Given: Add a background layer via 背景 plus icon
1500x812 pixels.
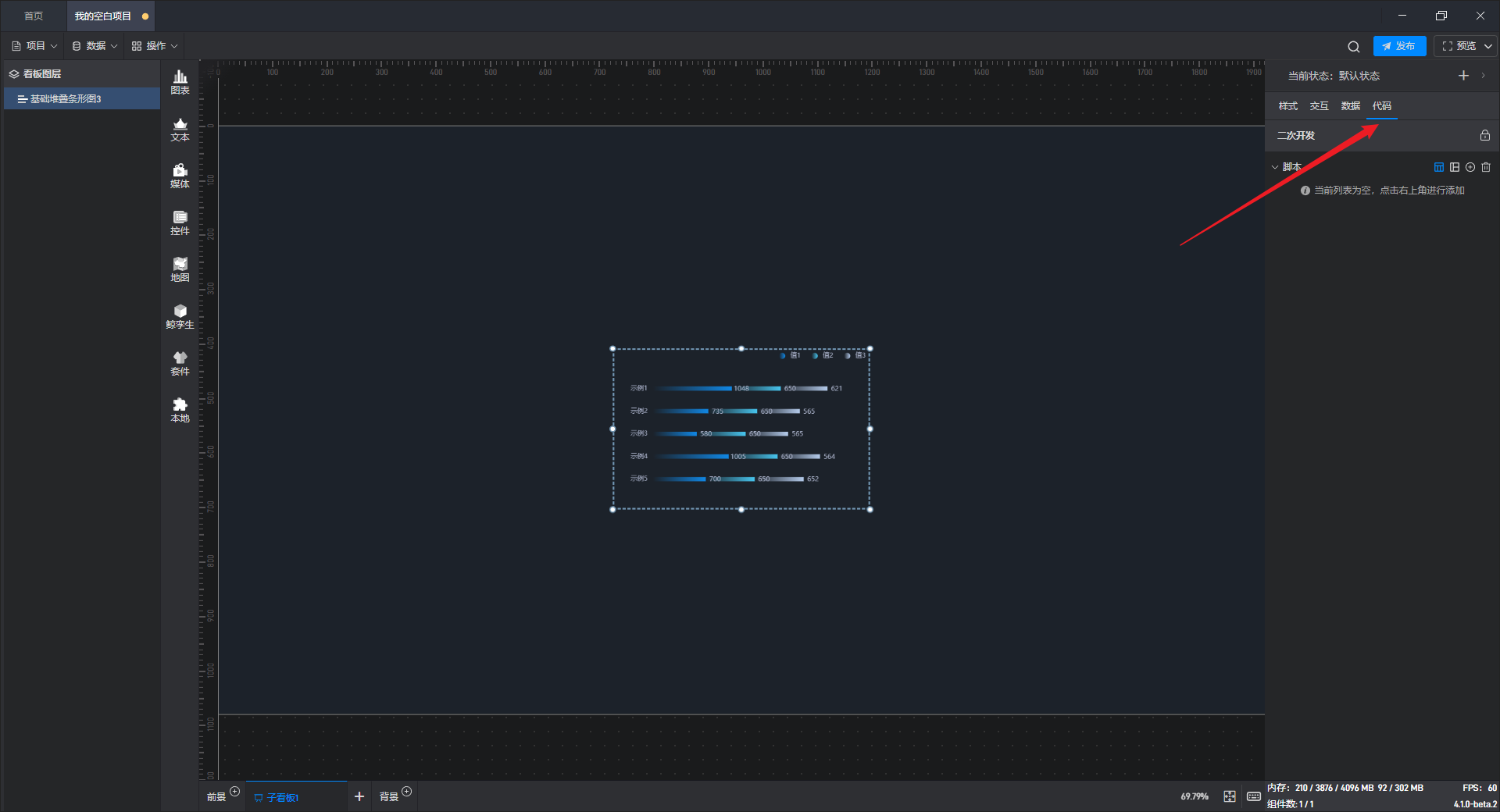Looking at the screenshot, I should click(x=406, y=792).
